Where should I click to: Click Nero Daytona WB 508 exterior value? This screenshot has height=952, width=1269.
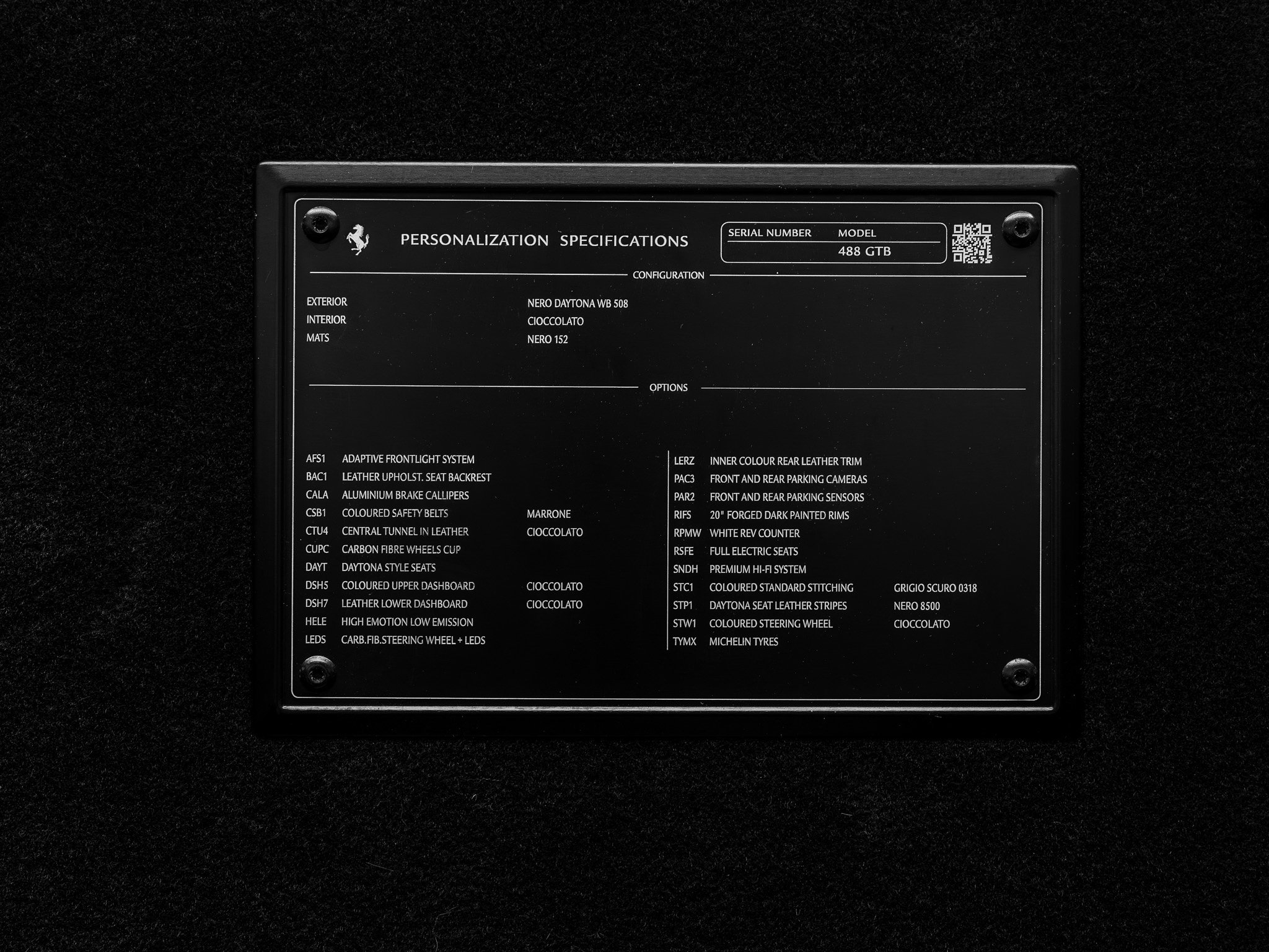pos(577,304)
